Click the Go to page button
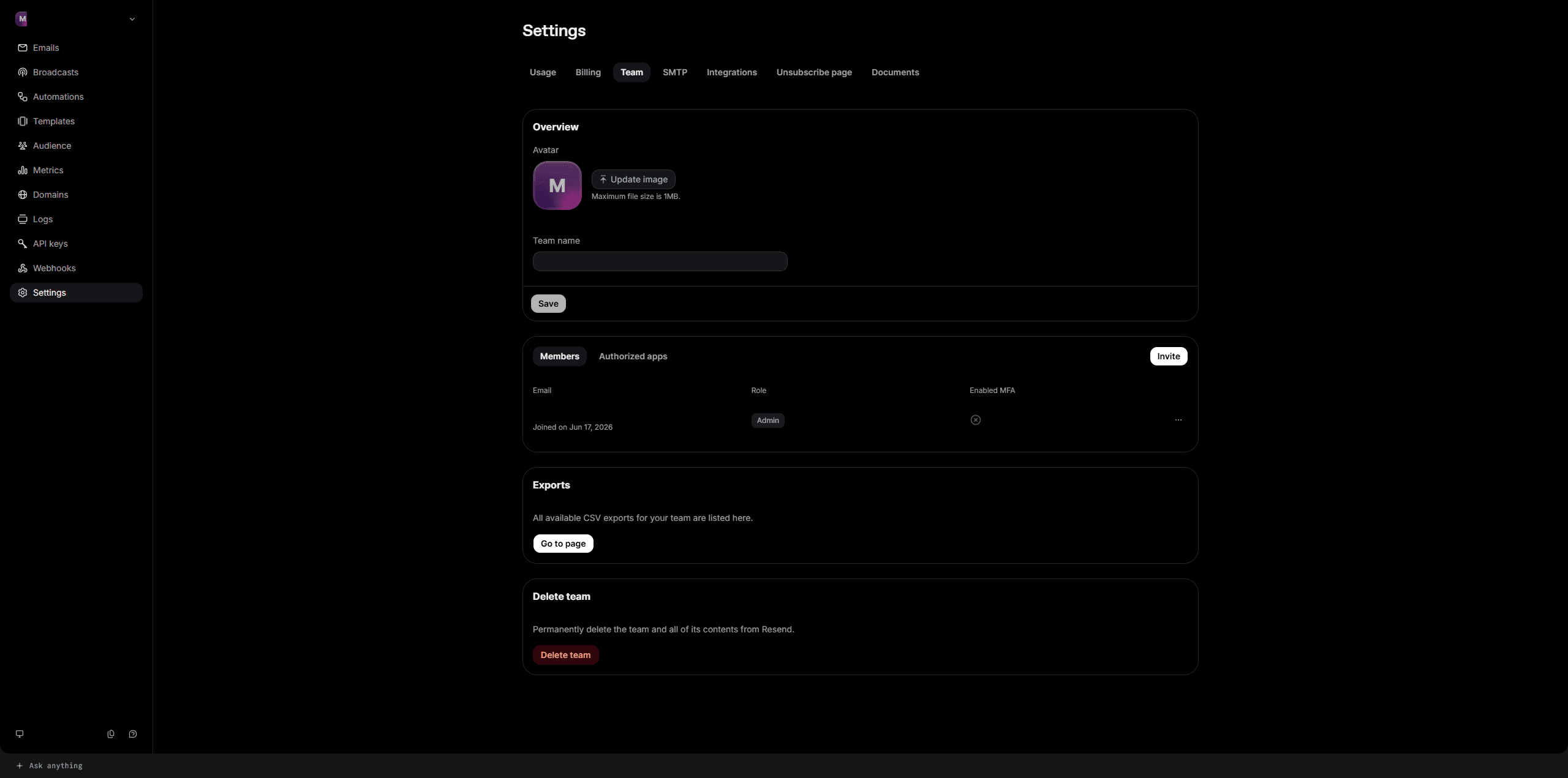 [563, 544]
